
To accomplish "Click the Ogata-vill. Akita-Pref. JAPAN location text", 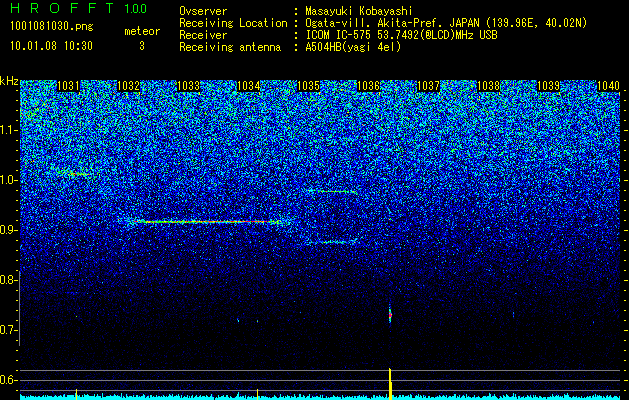I will tap(446, 23).
